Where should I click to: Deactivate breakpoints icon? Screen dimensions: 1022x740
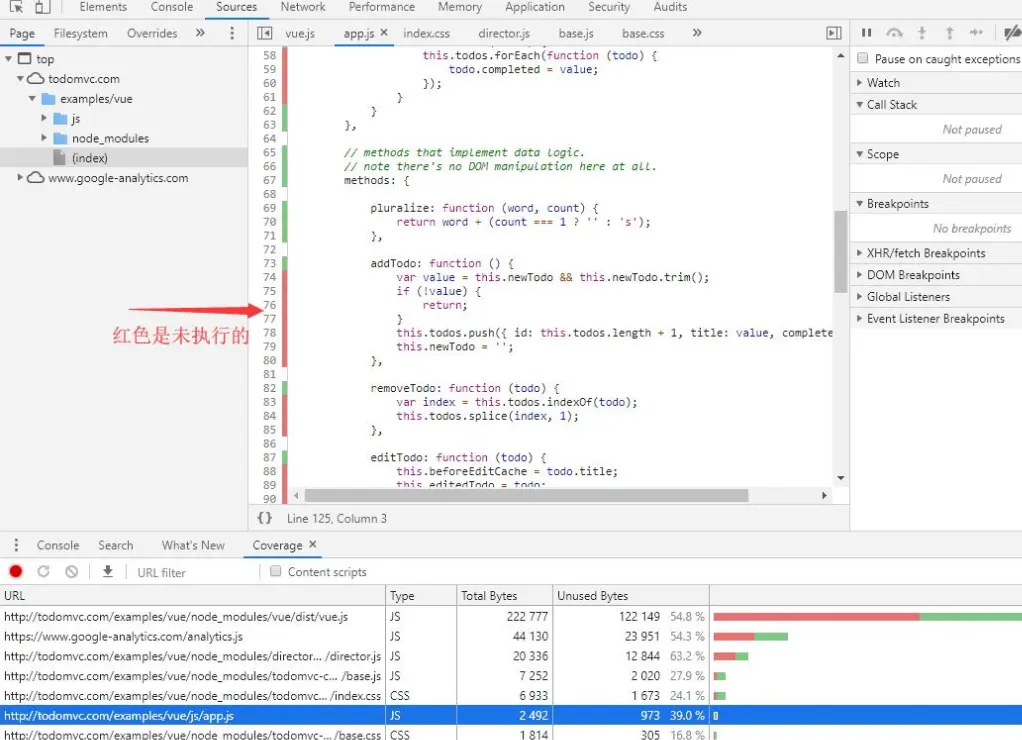[1012, 33]
